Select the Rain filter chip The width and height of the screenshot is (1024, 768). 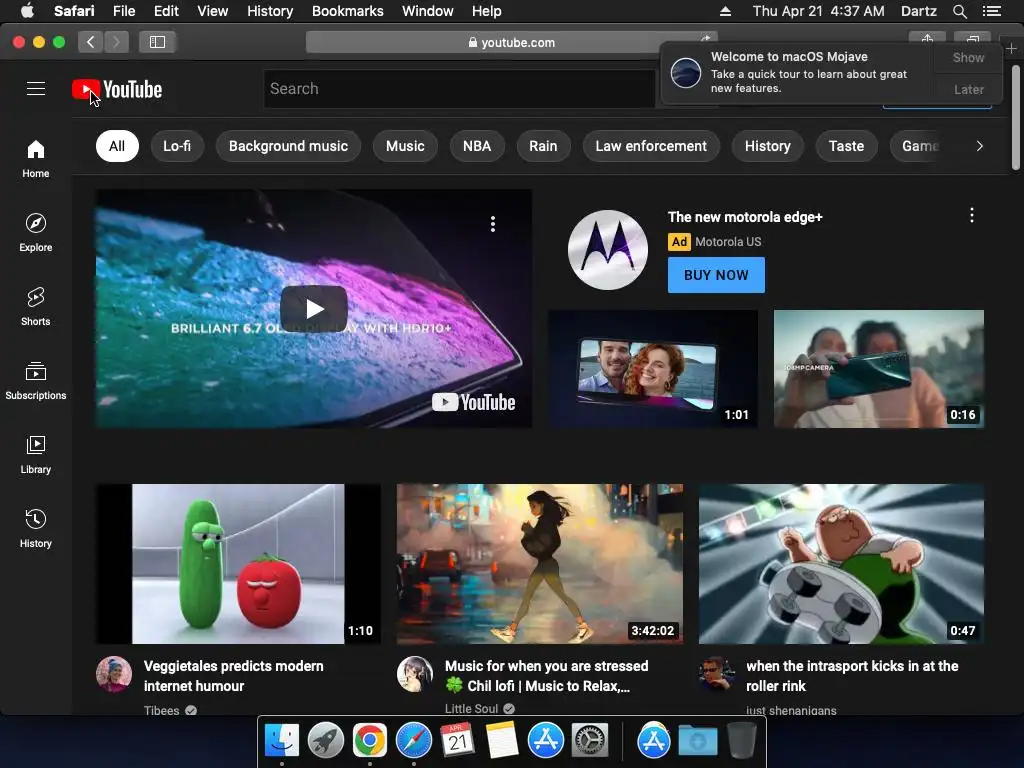coord(543,146)
